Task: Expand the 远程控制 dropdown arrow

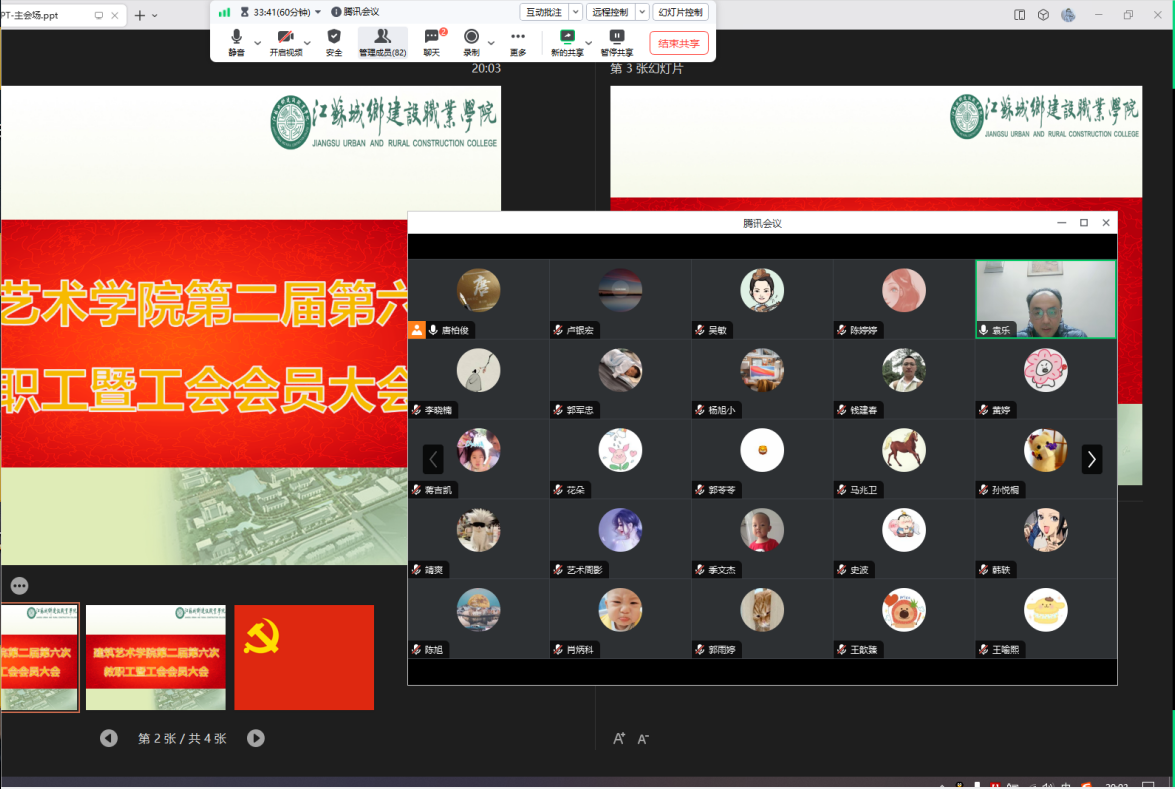Action: pos(642,12)
